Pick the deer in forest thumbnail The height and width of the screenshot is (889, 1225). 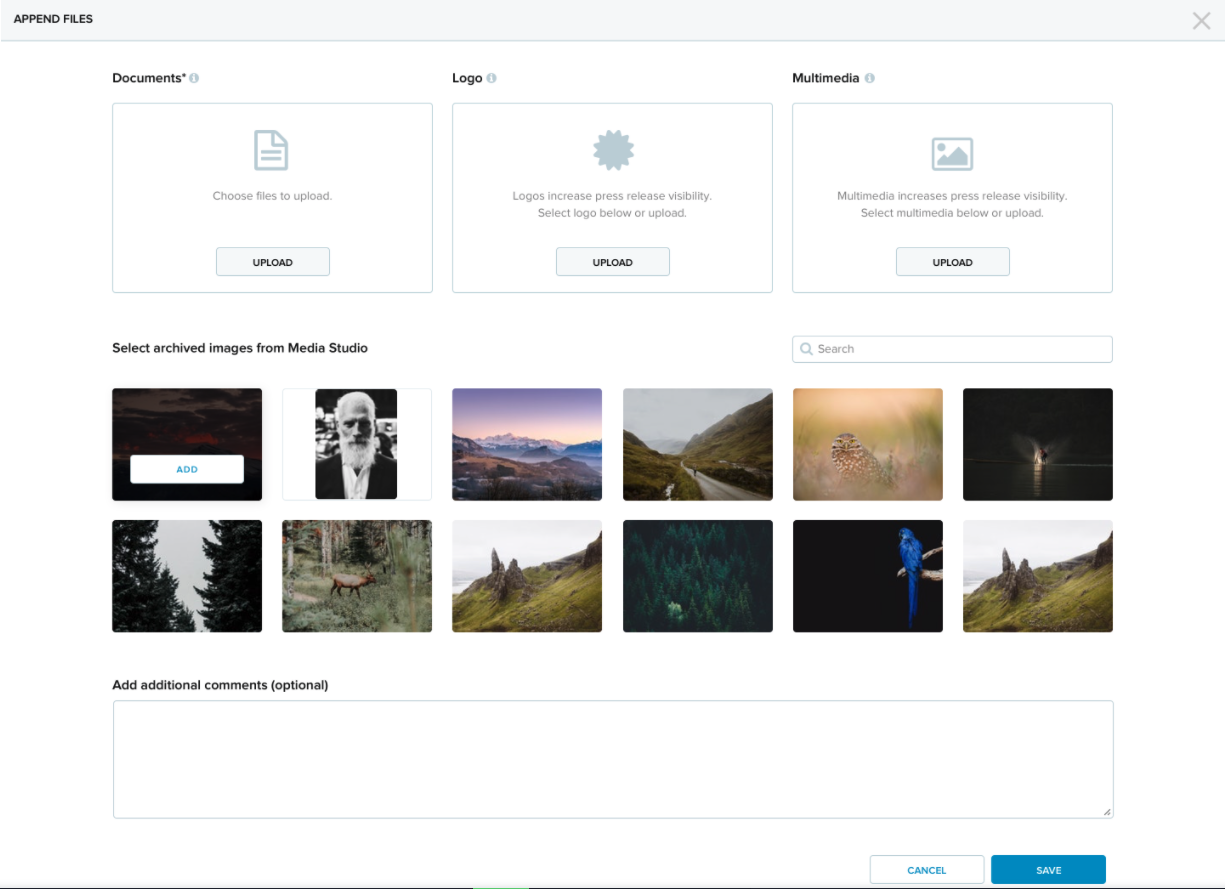[356, 576]
